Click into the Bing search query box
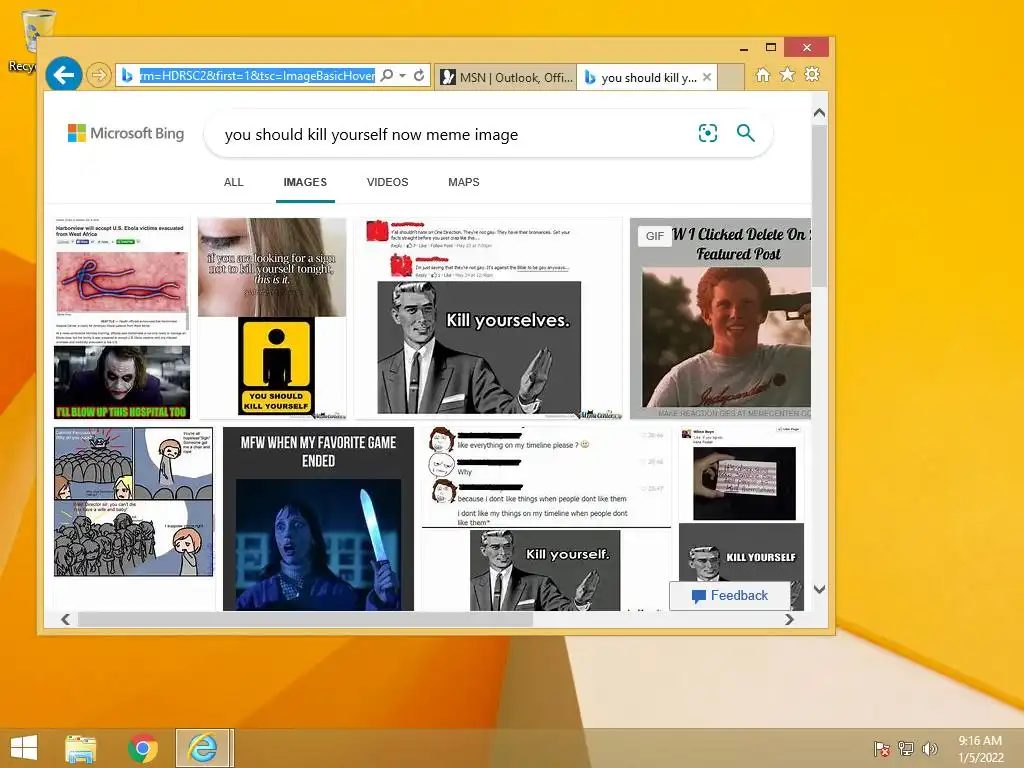1024x768 pixels. pyautogui.click(x=451, y=135)
